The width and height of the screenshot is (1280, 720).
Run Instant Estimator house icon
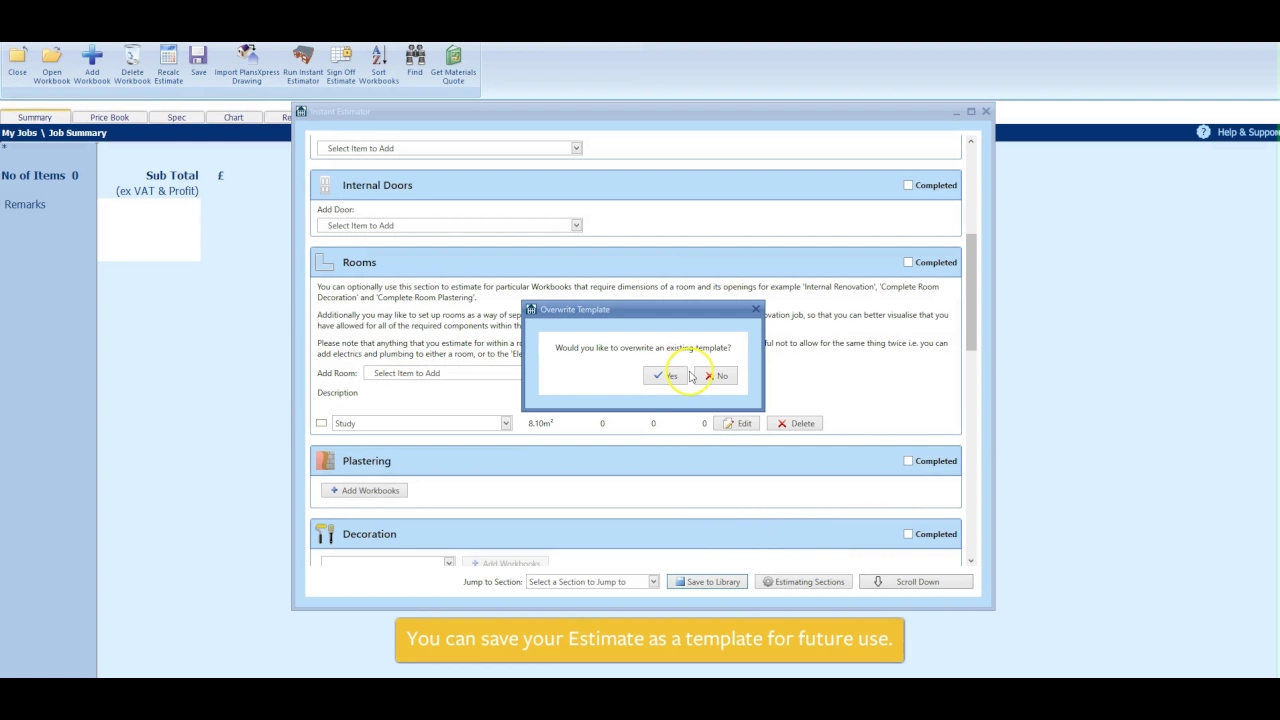tap(303, 65)
